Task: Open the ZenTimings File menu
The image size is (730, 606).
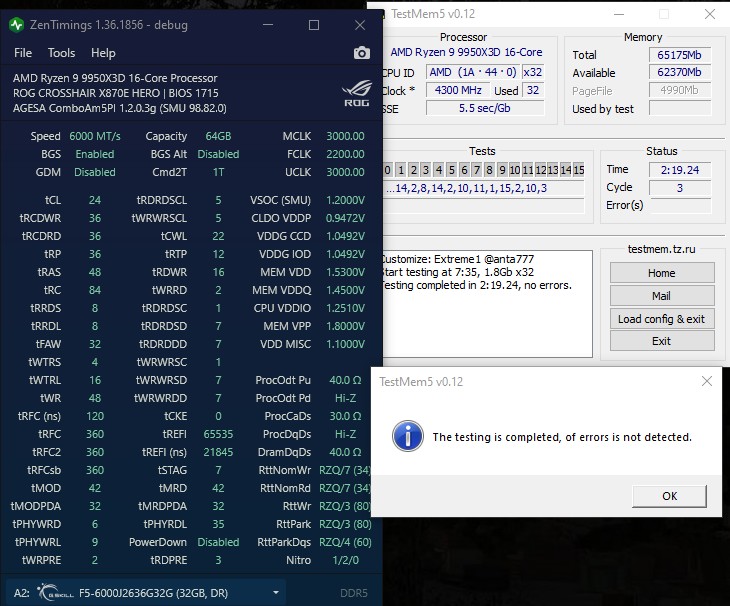Action: point(23,53)
